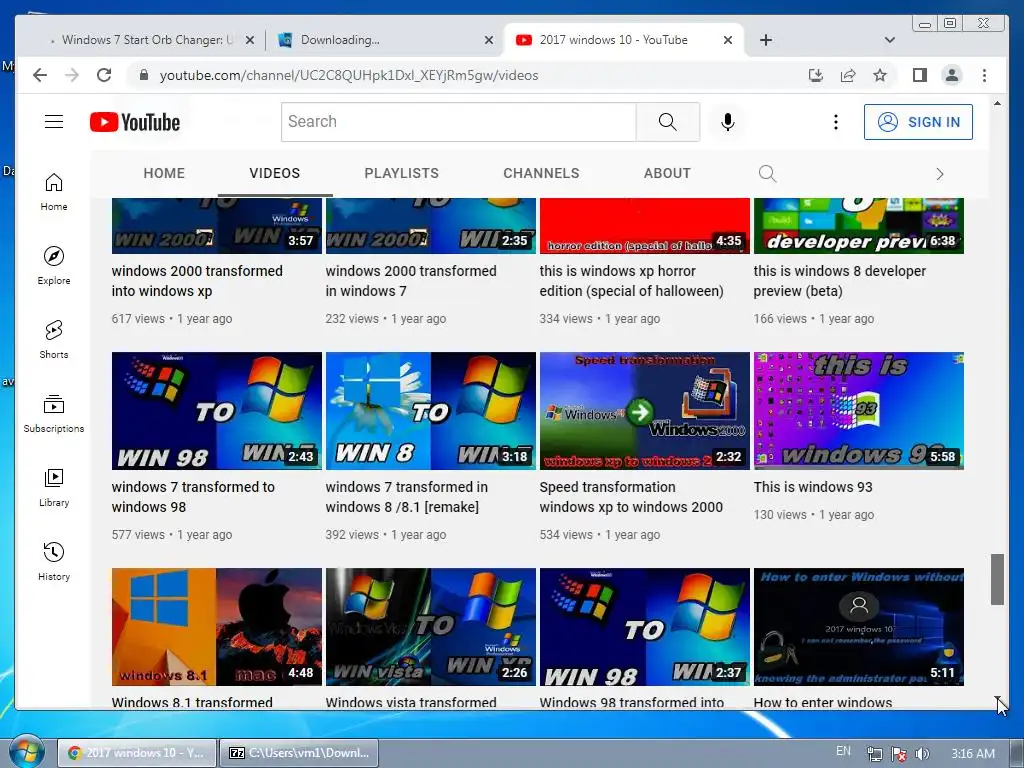Open 7-Zip window in taskbar
1024x768 pixels.
pyautogui.click(x=299, y=753)
